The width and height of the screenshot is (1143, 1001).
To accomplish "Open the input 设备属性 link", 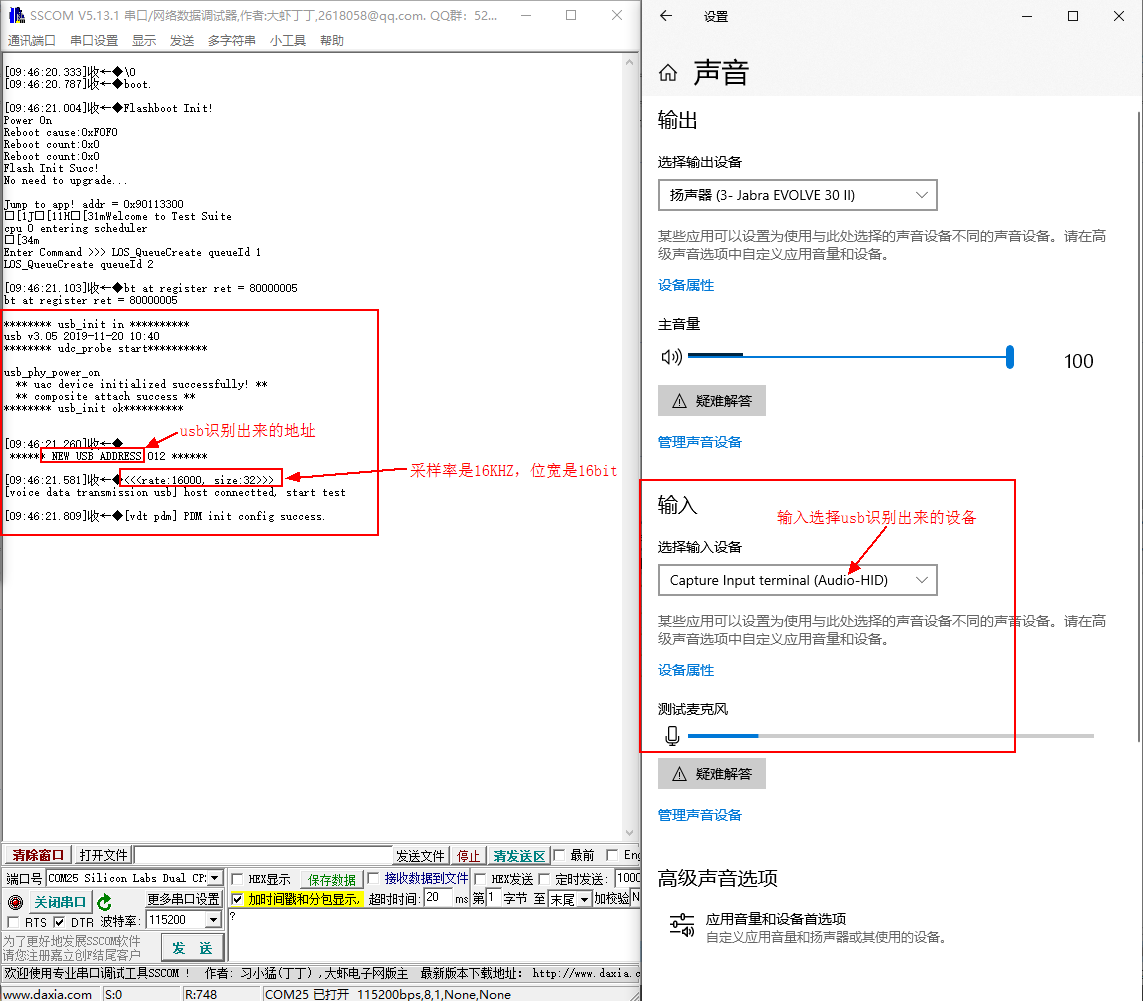I will pos(686,670).
